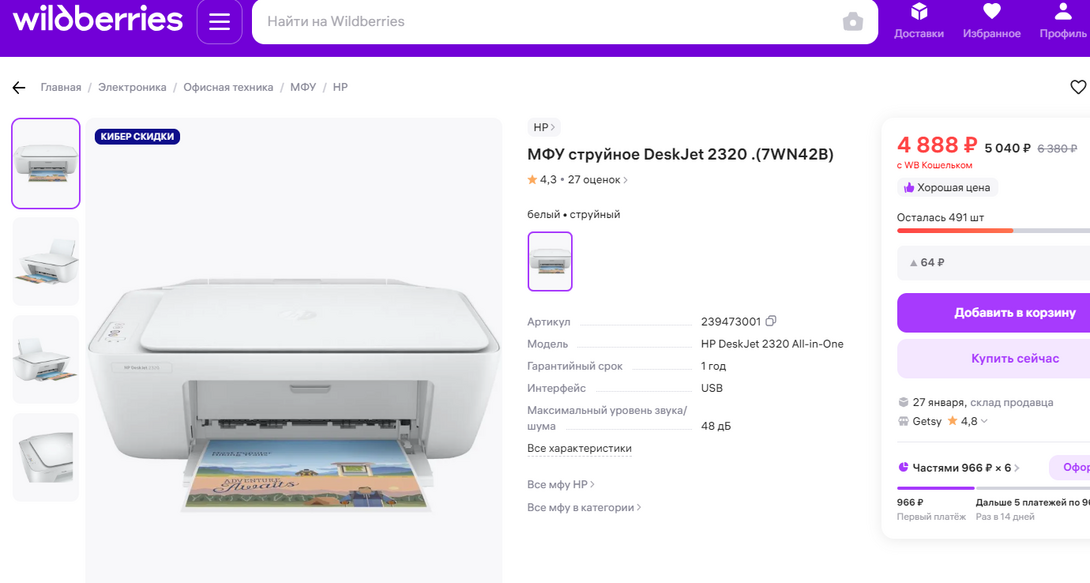
Task: Open the Доставка delivery icon
Action: pos(918,21)
